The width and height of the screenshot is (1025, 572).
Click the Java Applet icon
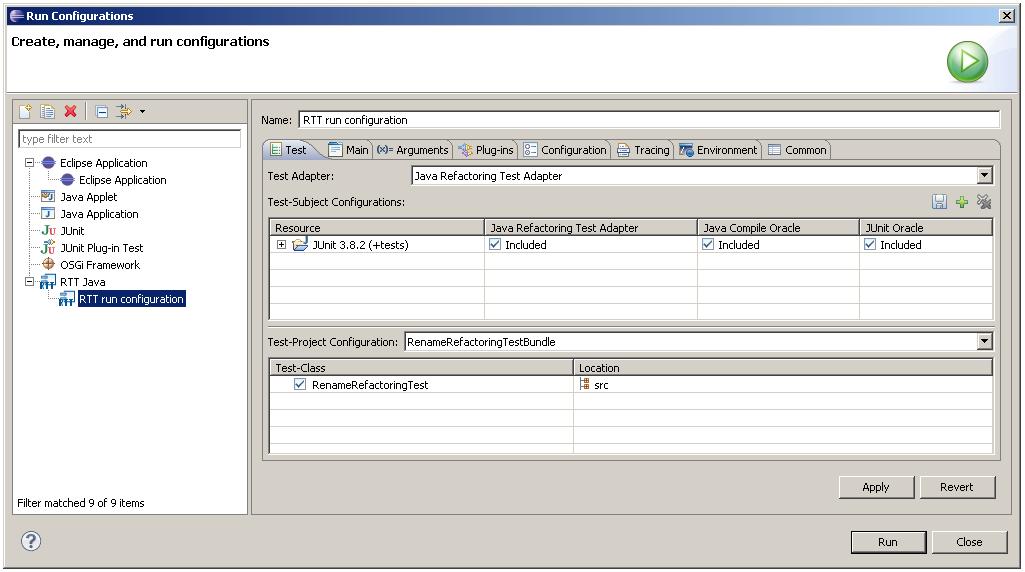(x=48, y=196)
